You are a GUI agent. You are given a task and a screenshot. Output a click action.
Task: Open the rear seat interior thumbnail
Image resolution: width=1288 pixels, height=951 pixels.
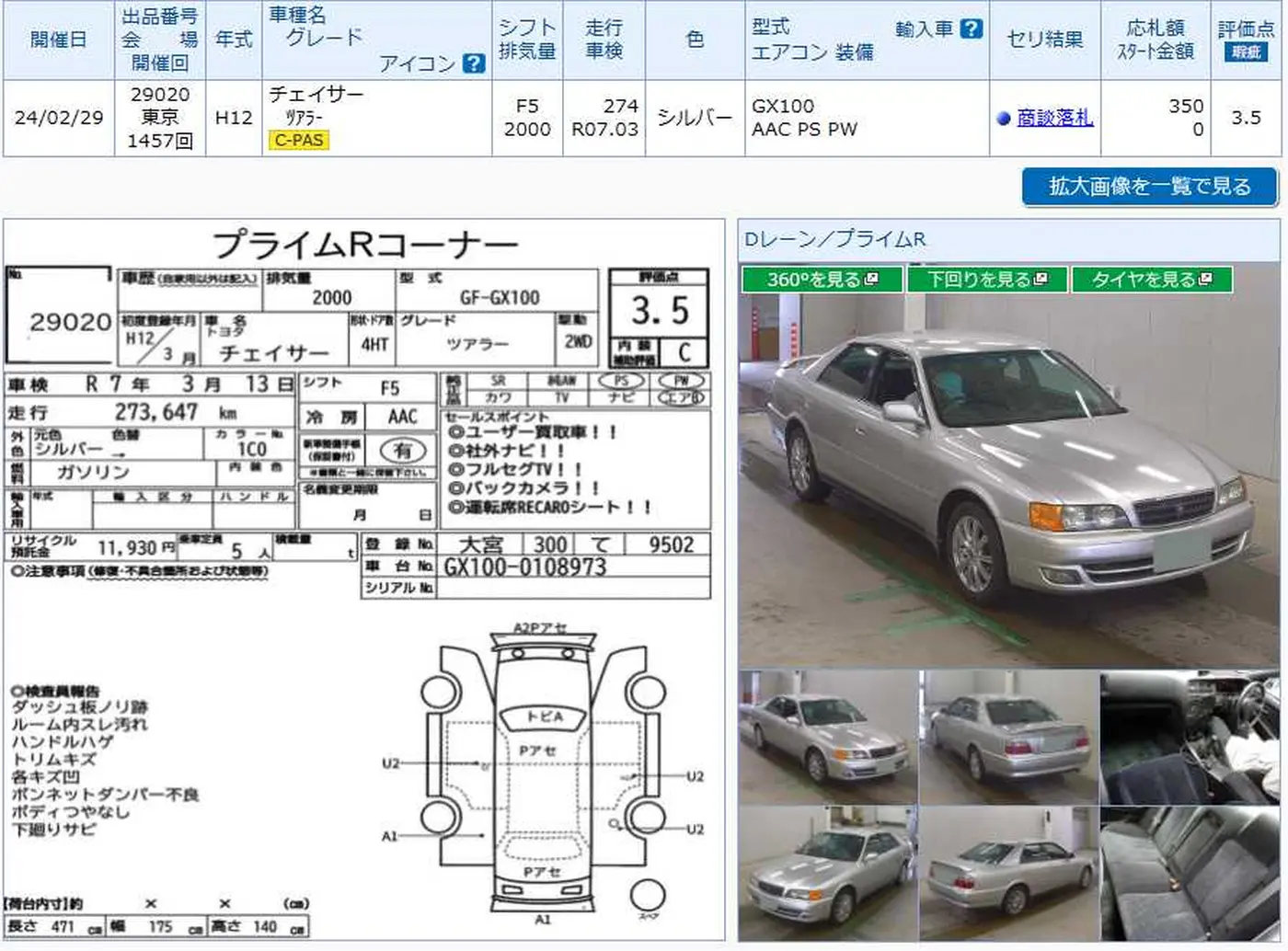(1190, 874)
